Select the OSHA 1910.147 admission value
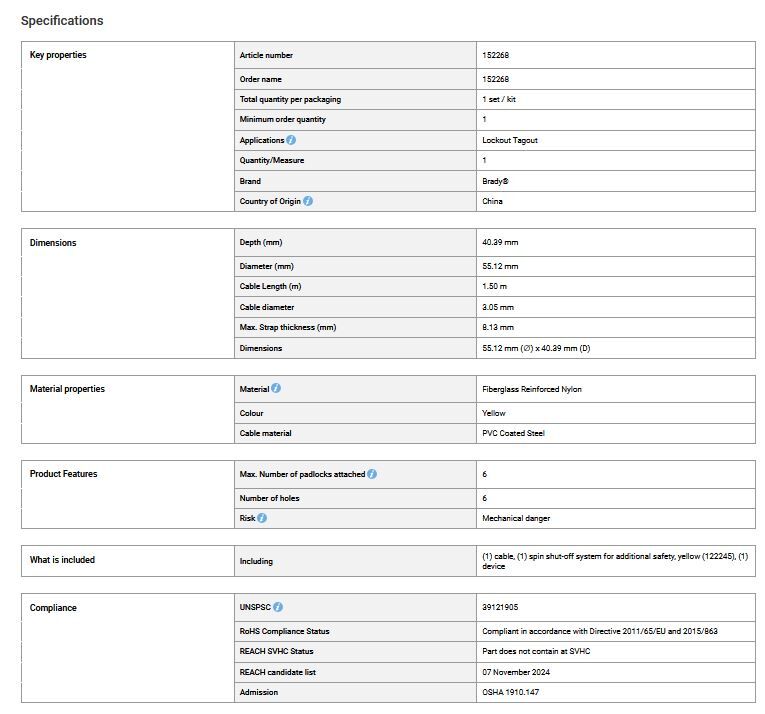Viewport: 765px width, 714px height. tap(510, 692)
